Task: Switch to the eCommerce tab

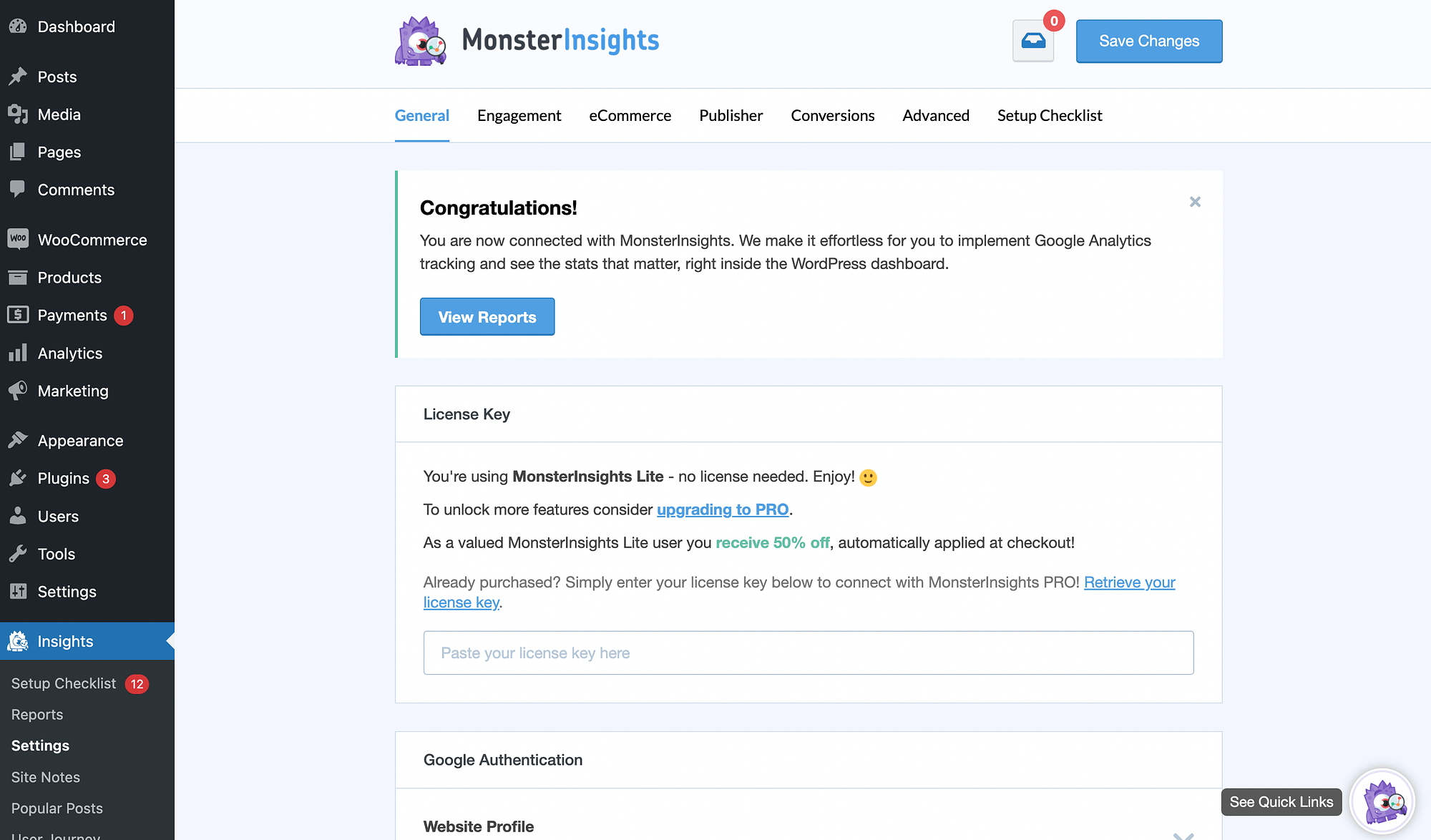Action: pos(630,115)
